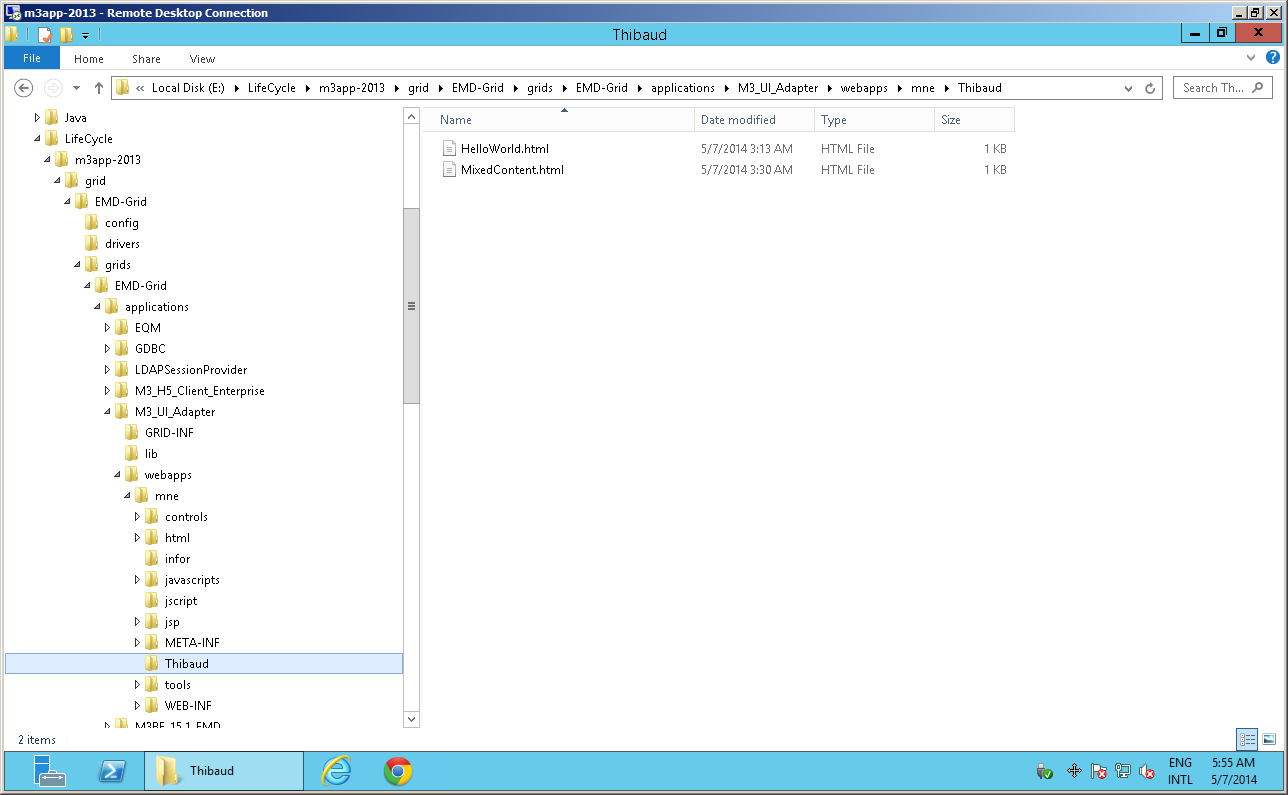1288x795 pixels.
Task: Switch to the View ribbon tab
Action: (x=202, y=59)
